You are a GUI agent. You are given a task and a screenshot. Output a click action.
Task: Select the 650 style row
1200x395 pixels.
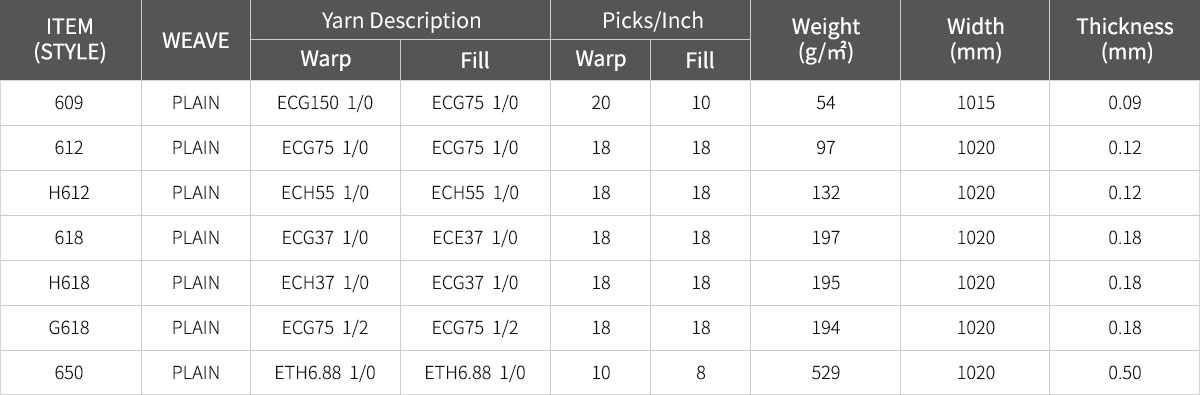tap(600, 373)
